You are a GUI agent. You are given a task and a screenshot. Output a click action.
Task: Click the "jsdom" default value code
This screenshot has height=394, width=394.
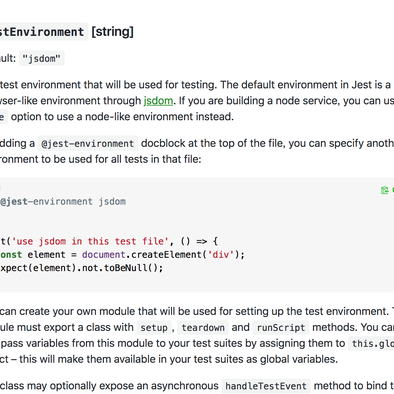point(42,59)
